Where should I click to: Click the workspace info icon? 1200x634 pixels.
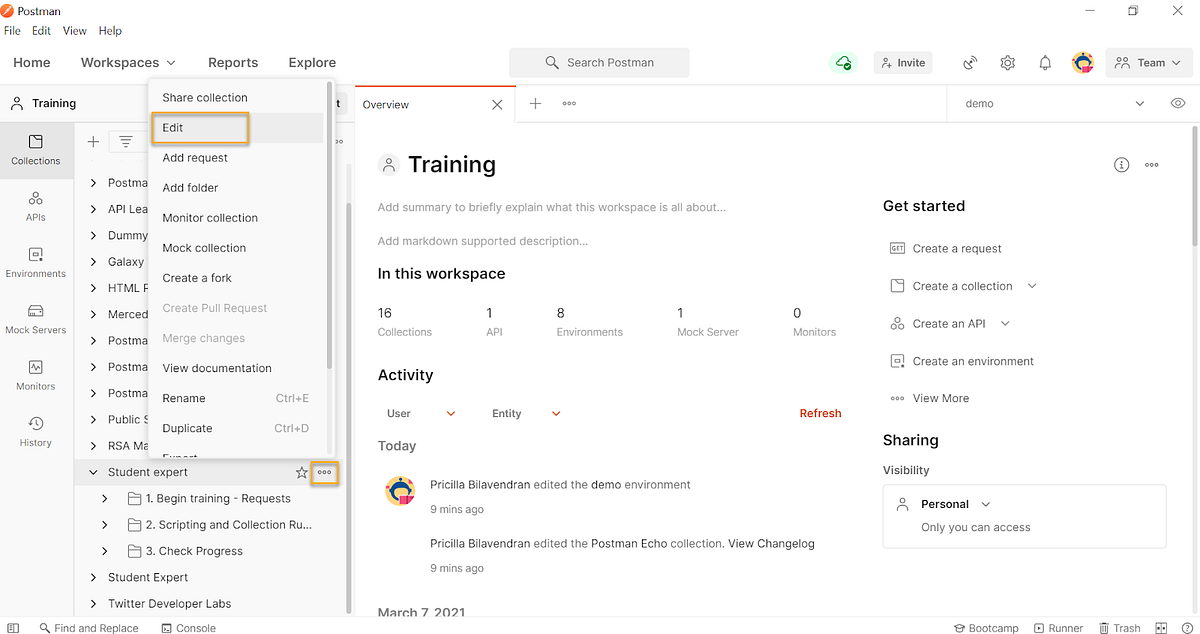[1121, 164]
